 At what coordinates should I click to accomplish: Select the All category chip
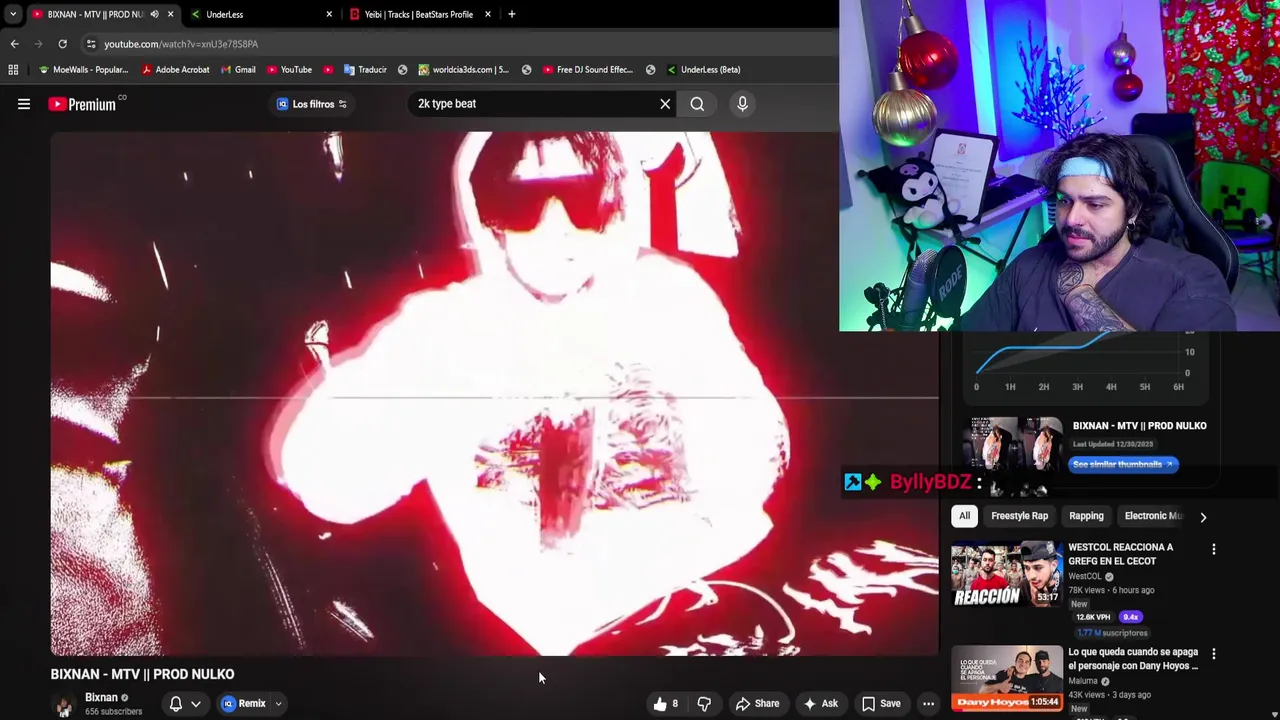(x=964, y=516)
